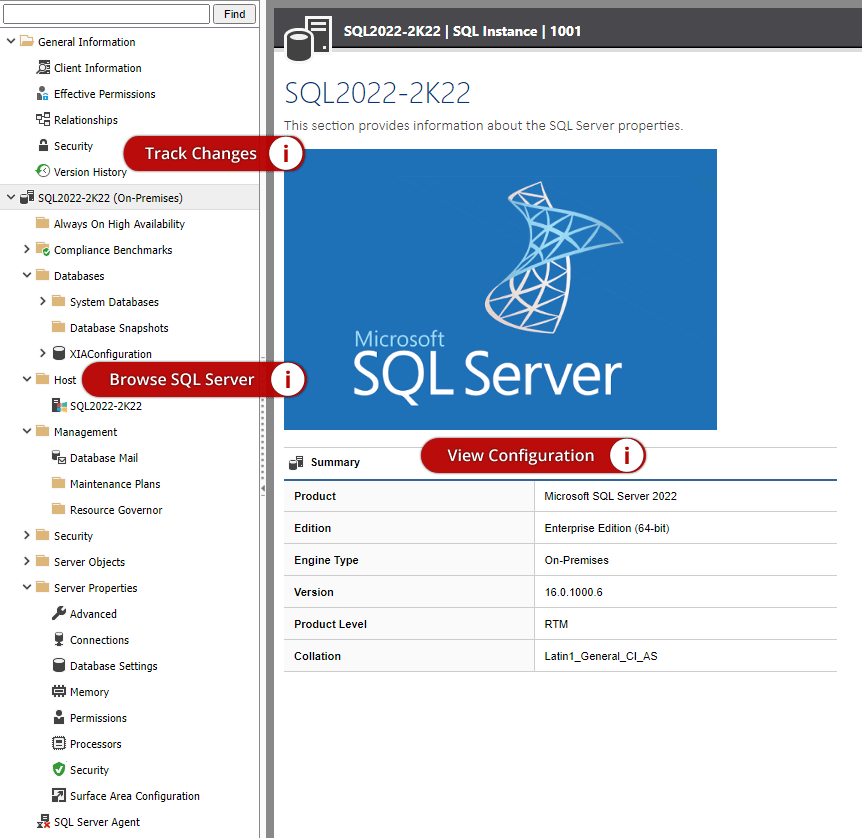The height and width of the screenshot is (838, 862).
Task: Click the Permissions user icon
Action: (59, 717)
